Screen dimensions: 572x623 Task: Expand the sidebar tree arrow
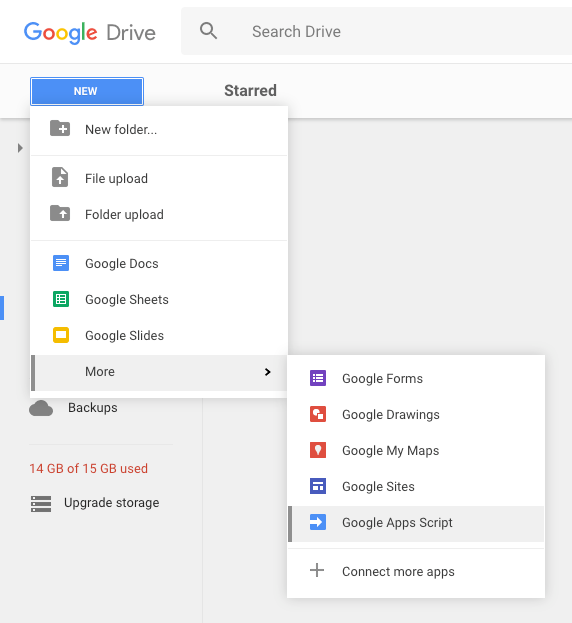click(20, 148)
